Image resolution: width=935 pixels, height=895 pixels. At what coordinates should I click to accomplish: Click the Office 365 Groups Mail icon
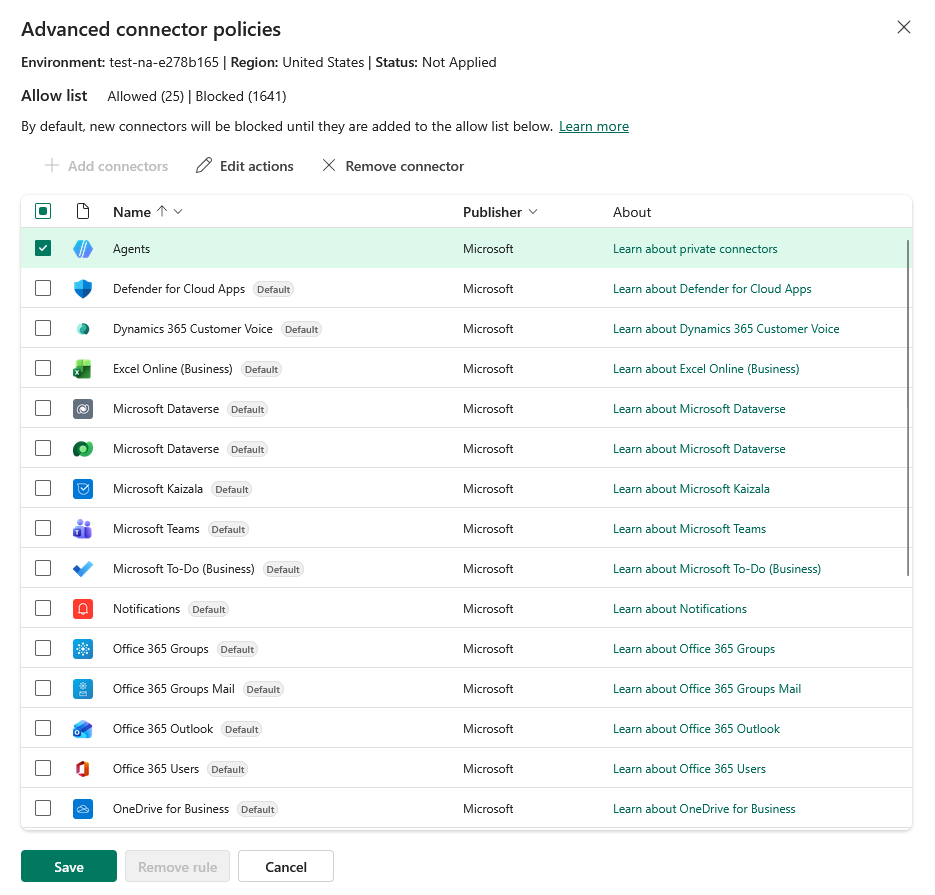(x=83, y=688)
